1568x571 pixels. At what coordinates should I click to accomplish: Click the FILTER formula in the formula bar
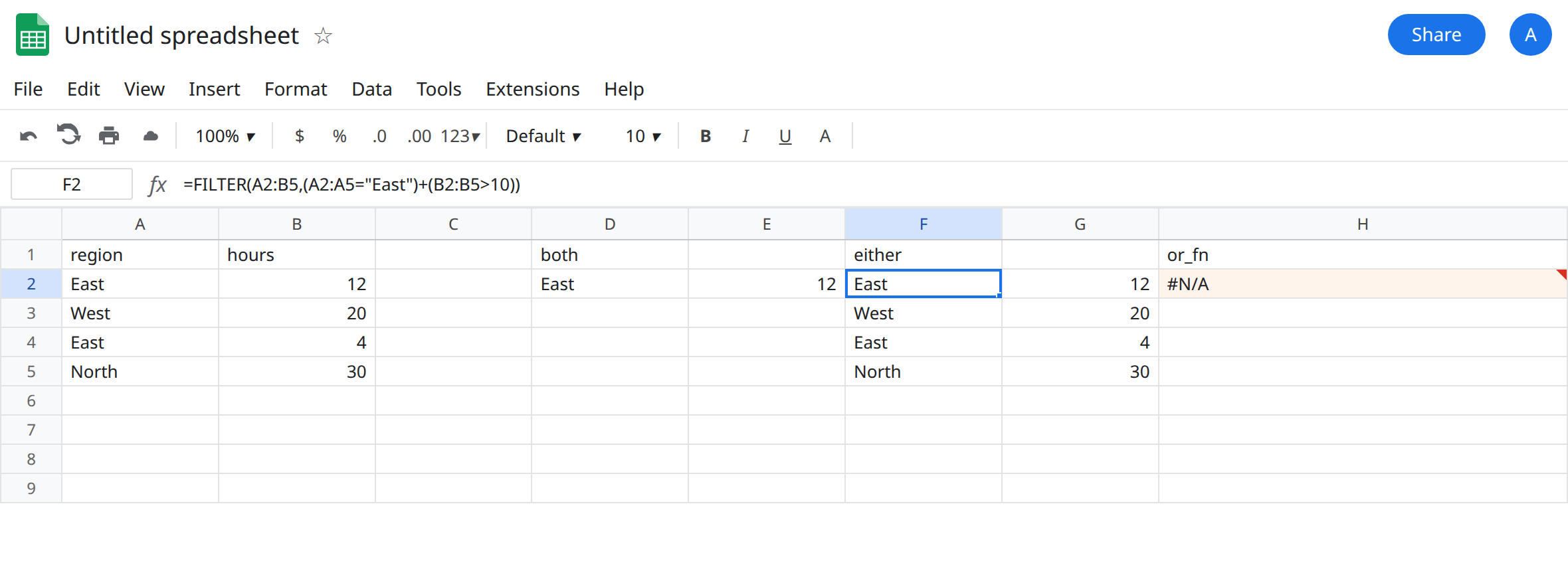coord(351,185)
